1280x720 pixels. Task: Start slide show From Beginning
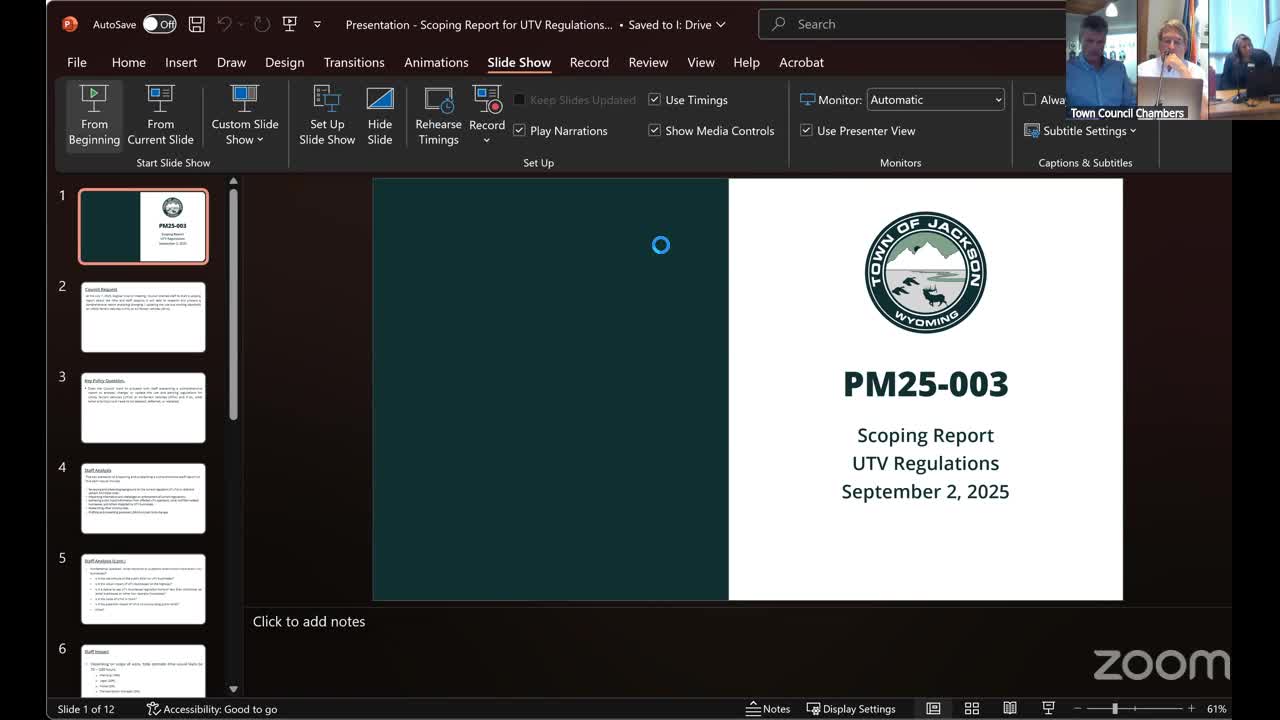coord(94,116)
